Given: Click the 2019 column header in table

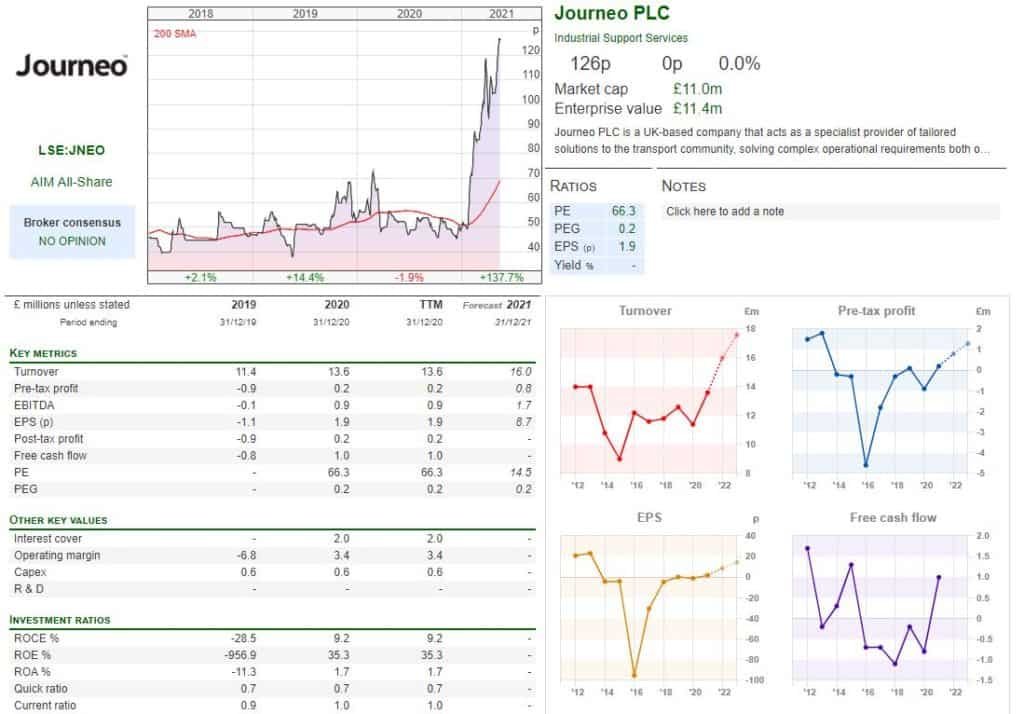Looking at the screenshot, I should coord(244,304).
